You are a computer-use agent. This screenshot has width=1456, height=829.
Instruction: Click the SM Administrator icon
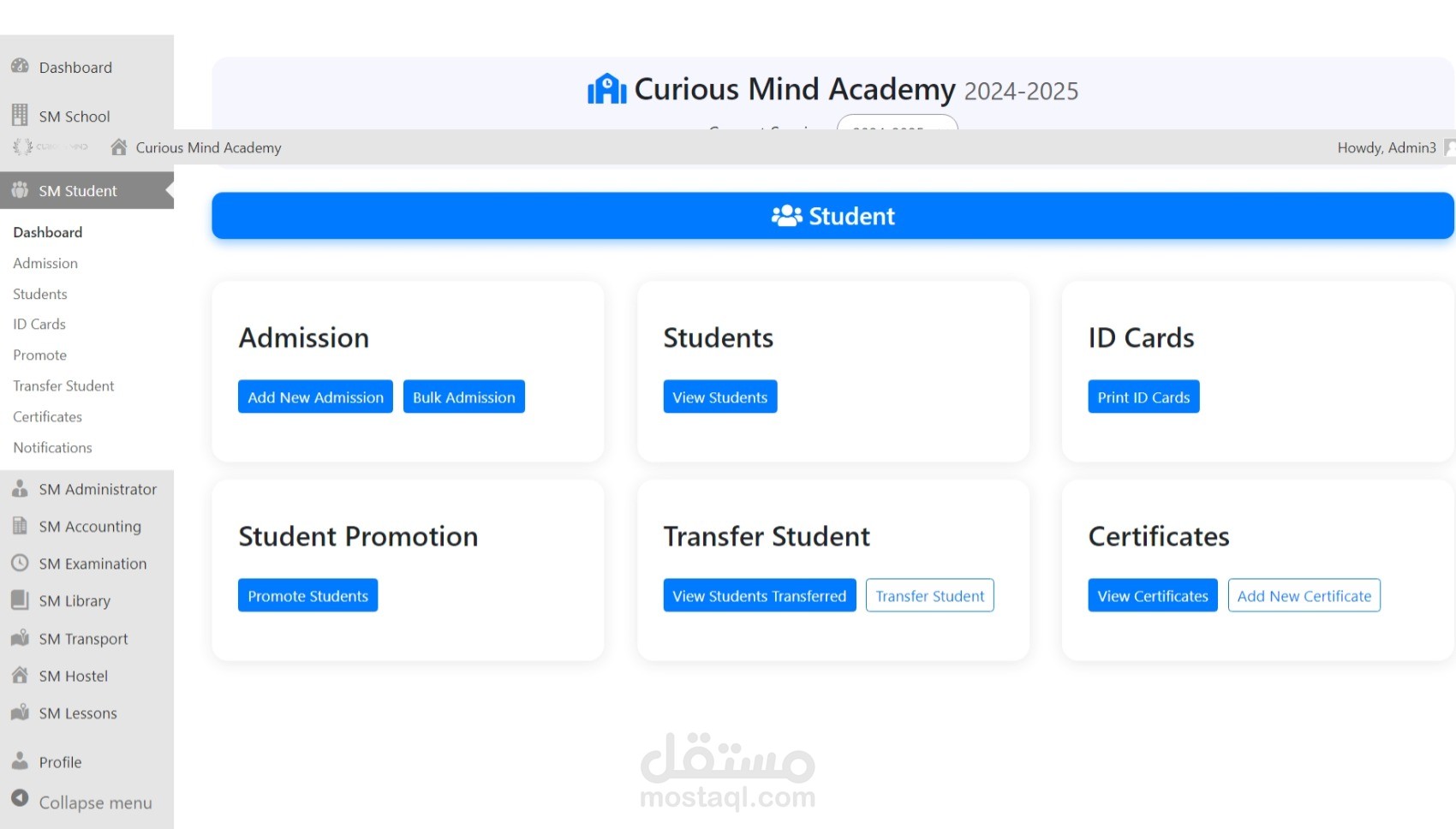[20, 489]
